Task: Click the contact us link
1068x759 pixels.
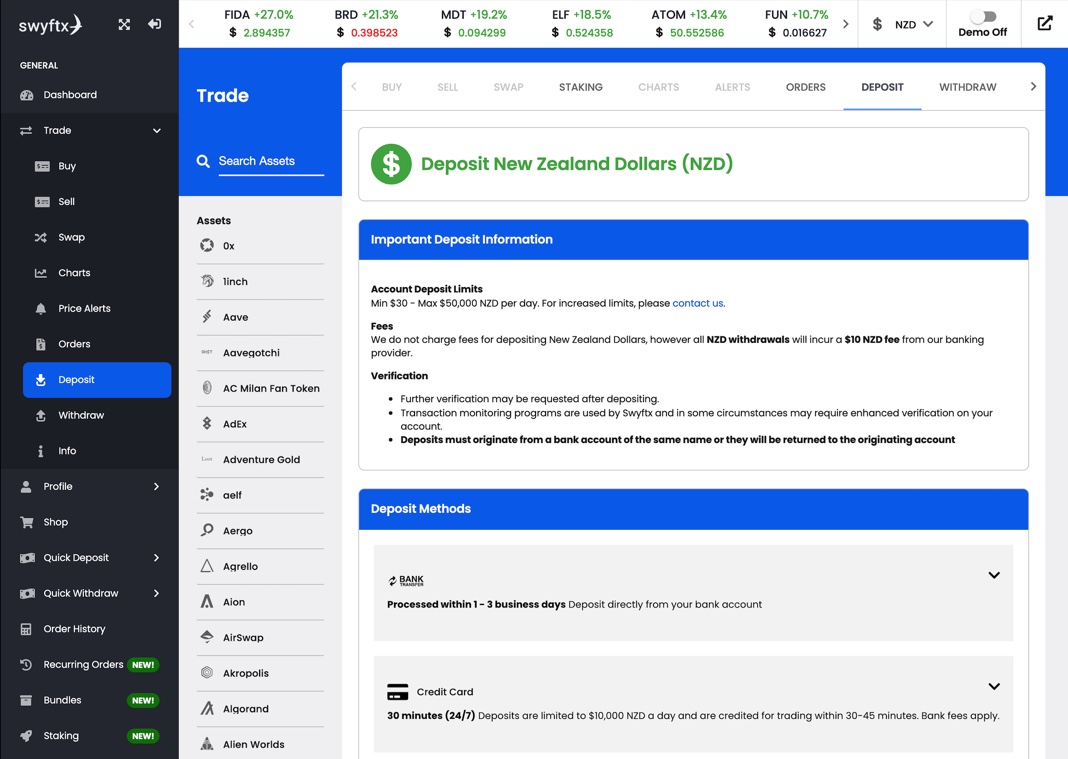Action: tap(698, 303)
